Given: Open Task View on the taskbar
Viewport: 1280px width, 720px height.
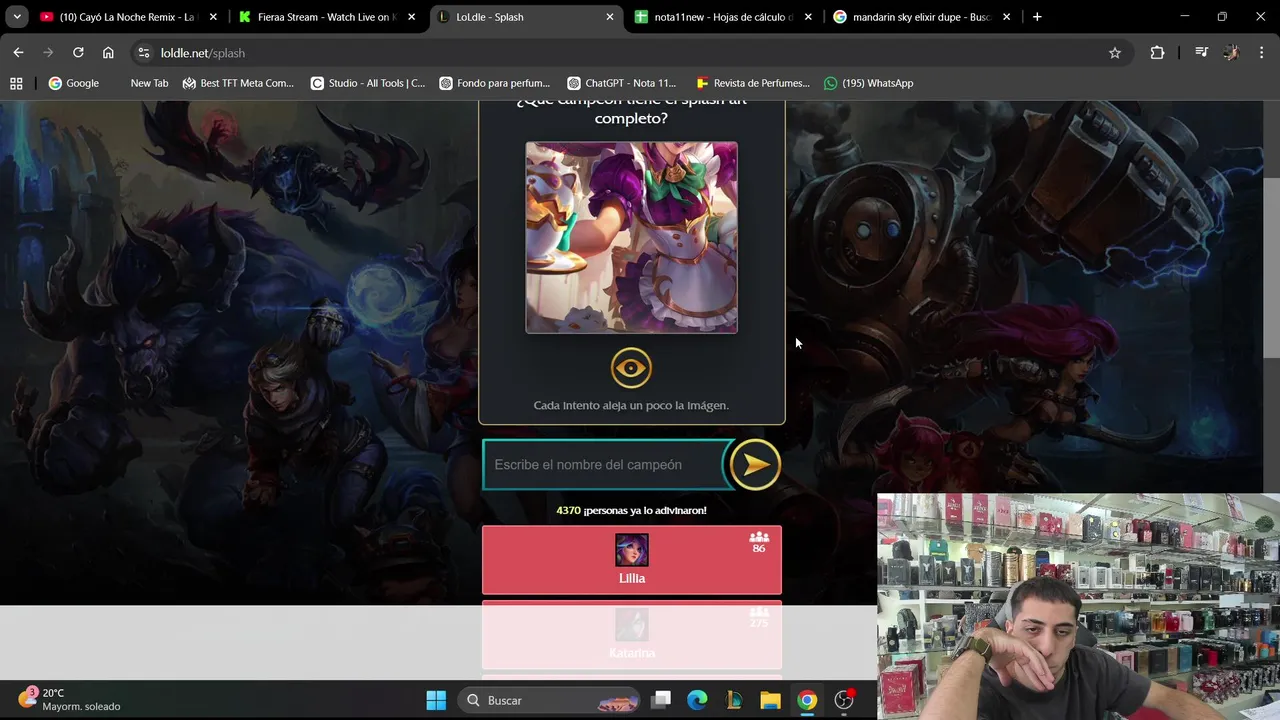Looking at the screenshot, I should pos(661,700).
